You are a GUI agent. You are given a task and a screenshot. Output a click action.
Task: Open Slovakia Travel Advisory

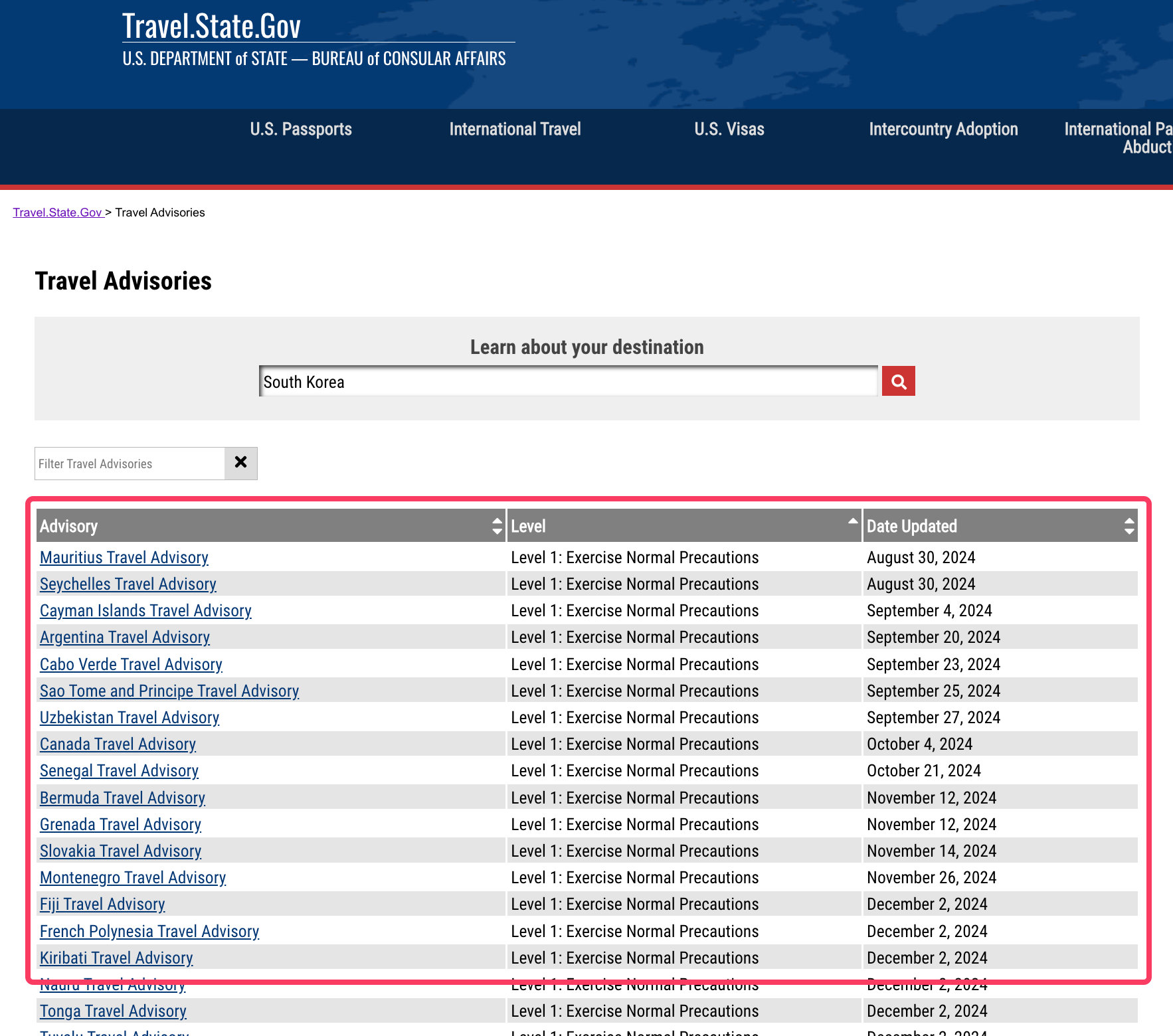(x=120, y=851)
